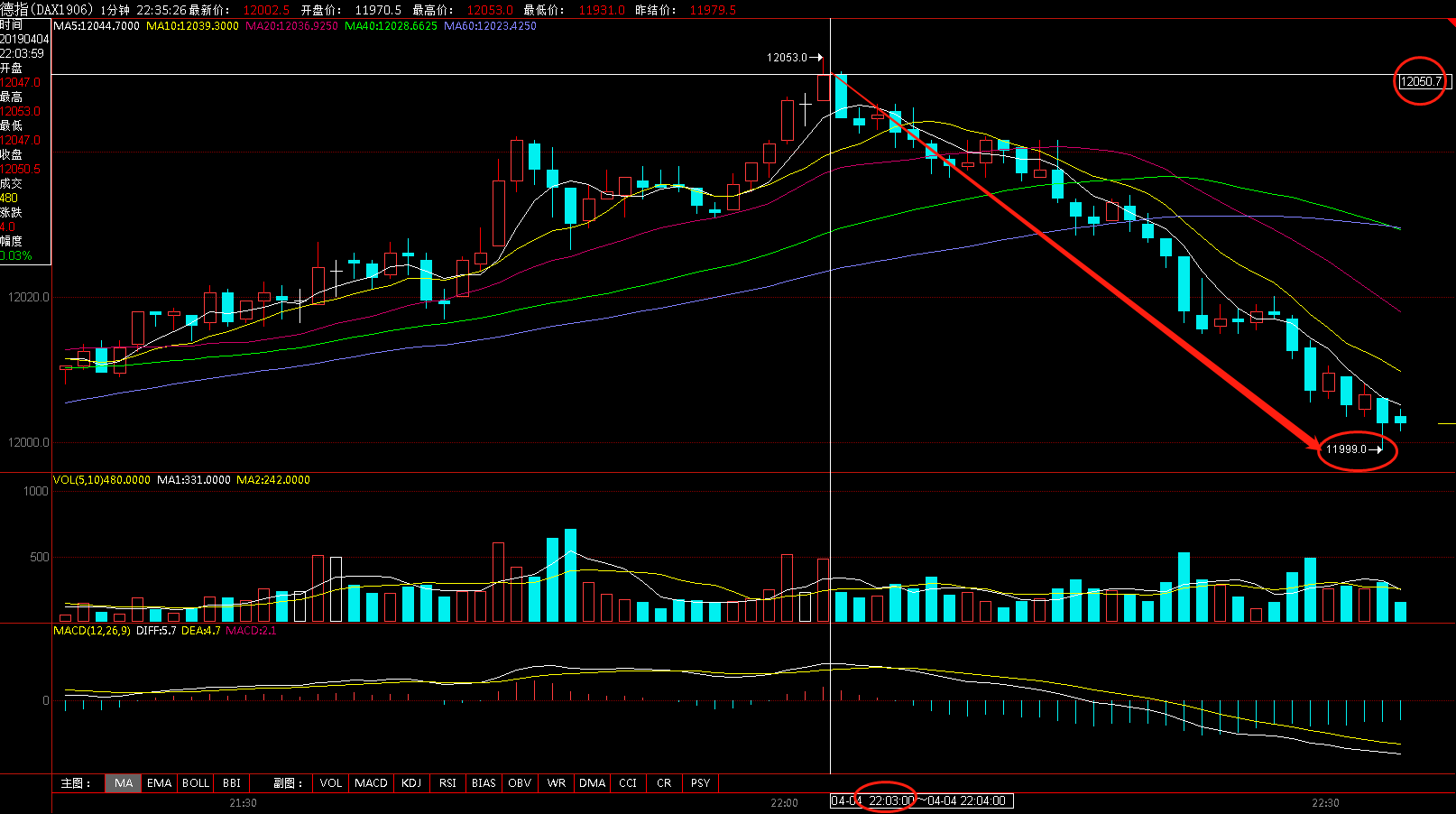Click the MA10:12039.3000 legend value
Screen dimensions: 1456x814
[x=192, y=26]
